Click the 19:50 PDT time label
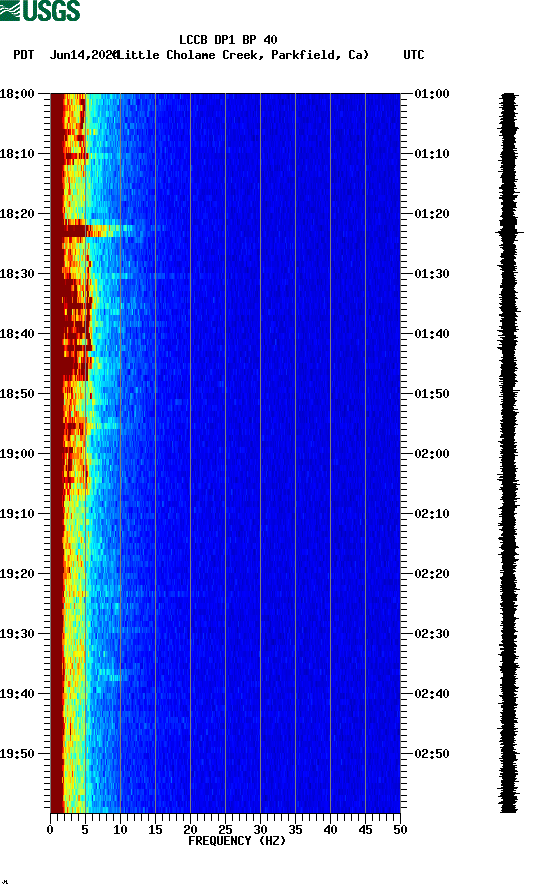 [17, 753]
